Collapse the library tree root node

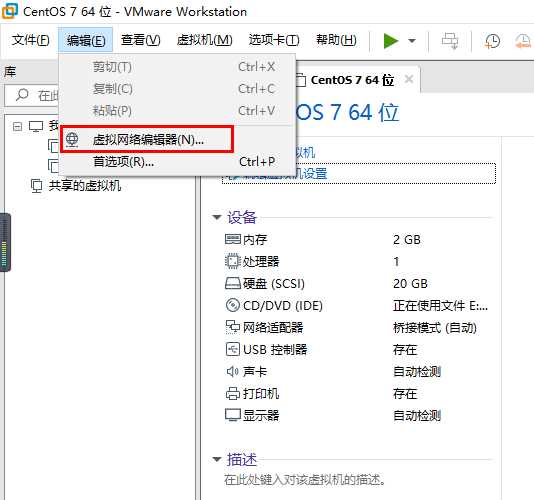tap(17, 127)
